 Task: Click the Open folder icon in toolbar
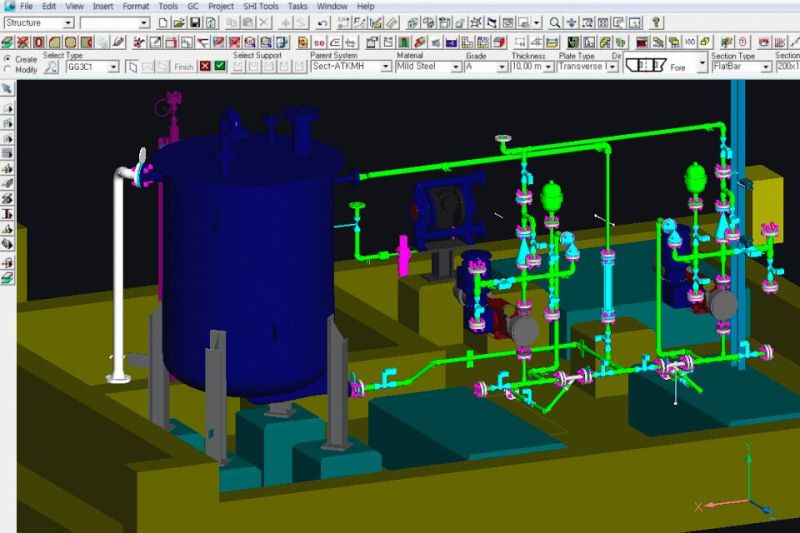click(x=178, y=22)
